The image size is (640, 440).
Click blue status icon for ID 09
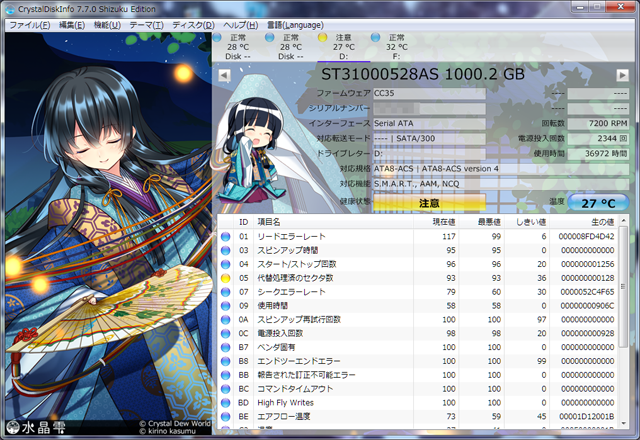225,306
